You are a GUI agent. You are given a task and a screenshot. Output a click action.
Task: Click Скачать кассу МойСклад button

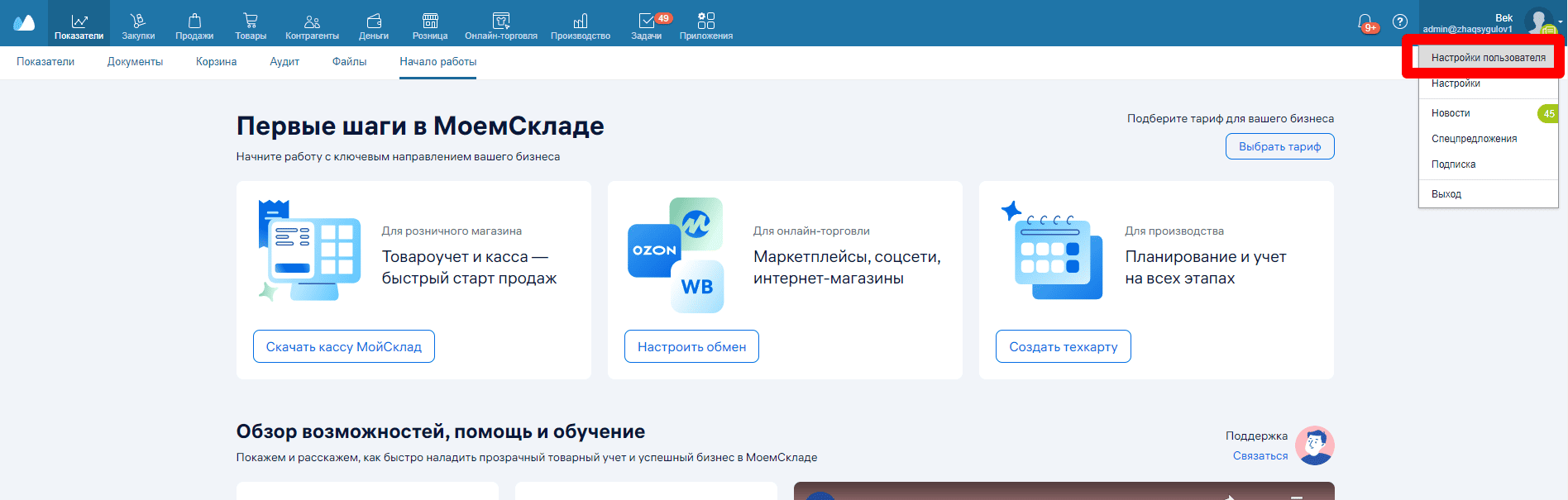(344, 346)
